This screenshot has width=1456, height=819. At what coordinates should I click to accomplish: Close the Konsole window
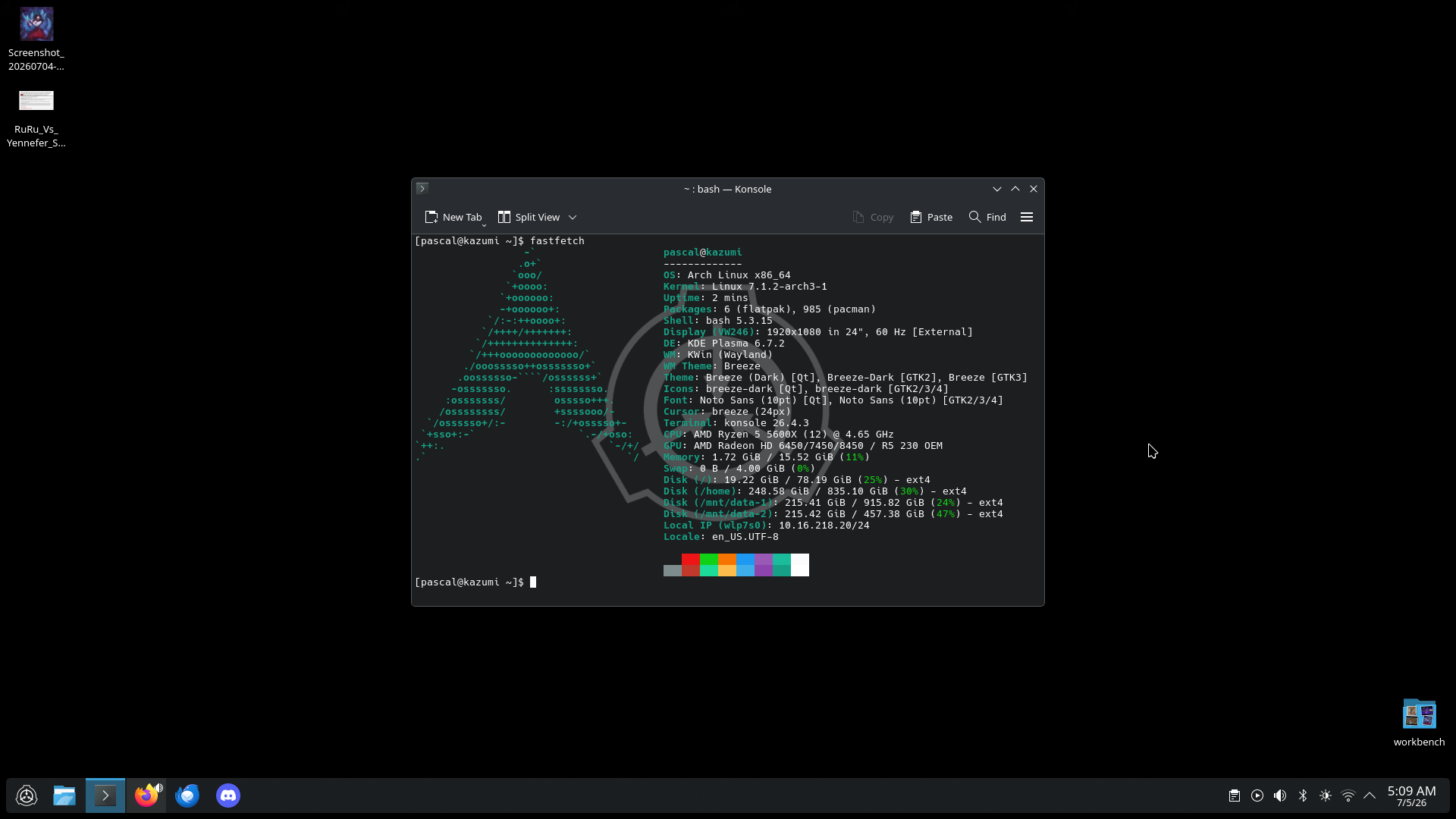1034,189
